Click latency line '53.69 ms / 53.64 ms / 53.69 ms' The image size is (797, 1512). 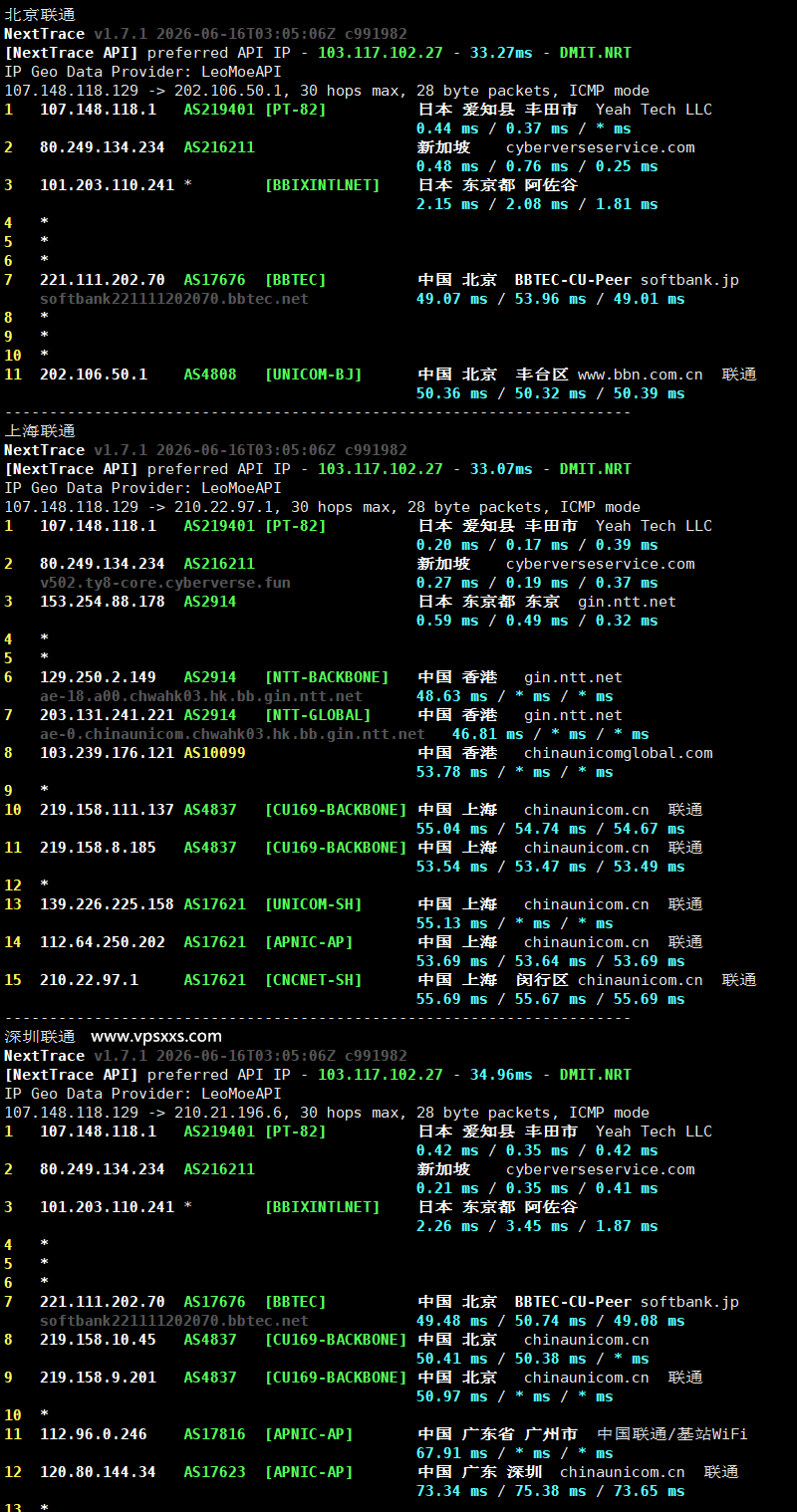[x=551, y=961]
